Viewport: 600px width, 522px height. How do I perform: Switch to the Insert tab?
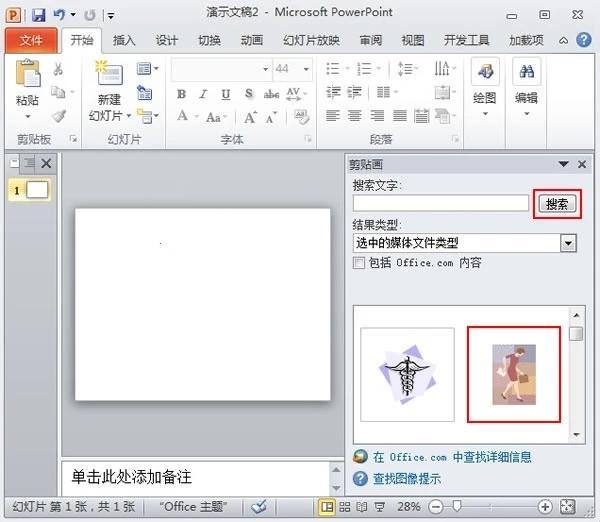[x=124, y=40]
